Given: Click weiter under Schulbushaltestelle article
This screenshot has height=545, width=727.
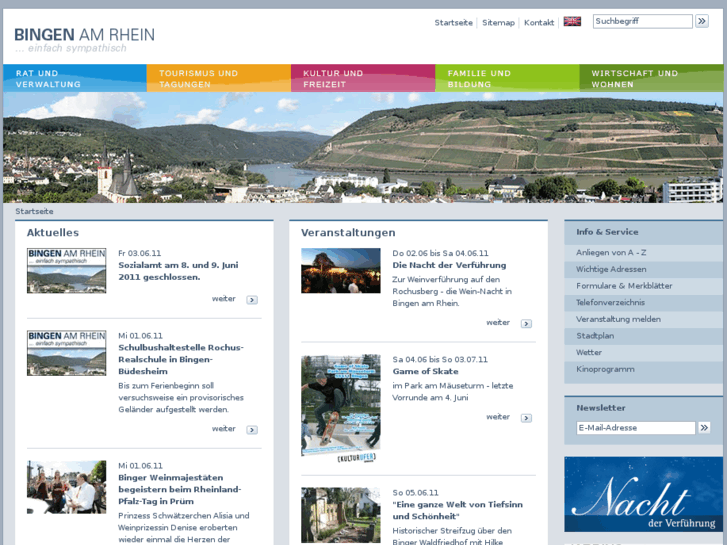Looking at the screenshot, I should [223, 429].
